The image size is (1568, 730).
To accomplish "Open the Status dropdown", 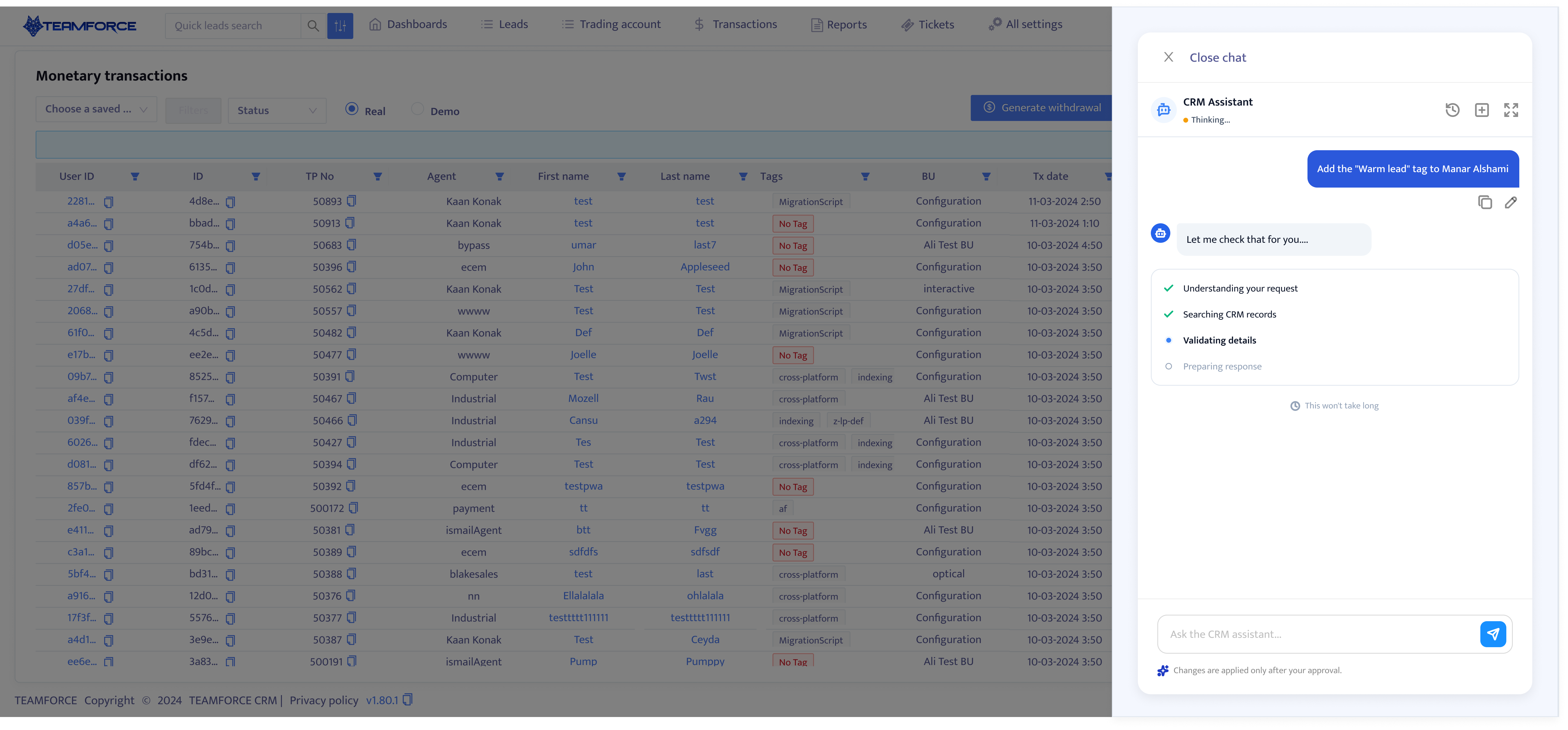I will pyautogui.click(x=277, y=110).
